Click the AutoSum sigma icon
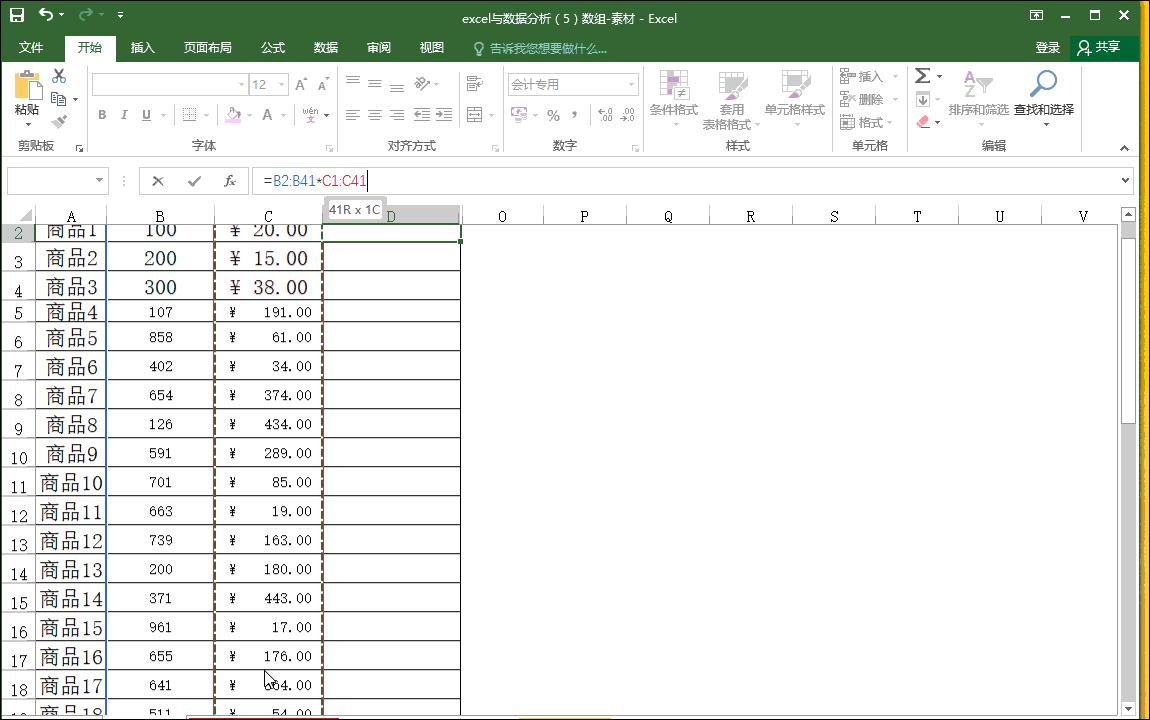The image size is (1150, 720). pyautogui.click(x=923, y=76)
